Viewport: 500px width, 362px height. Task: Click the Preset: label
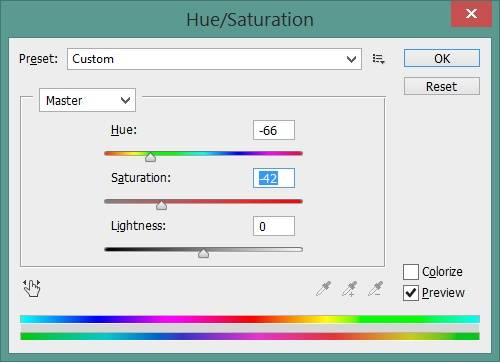tap(38, 59)
